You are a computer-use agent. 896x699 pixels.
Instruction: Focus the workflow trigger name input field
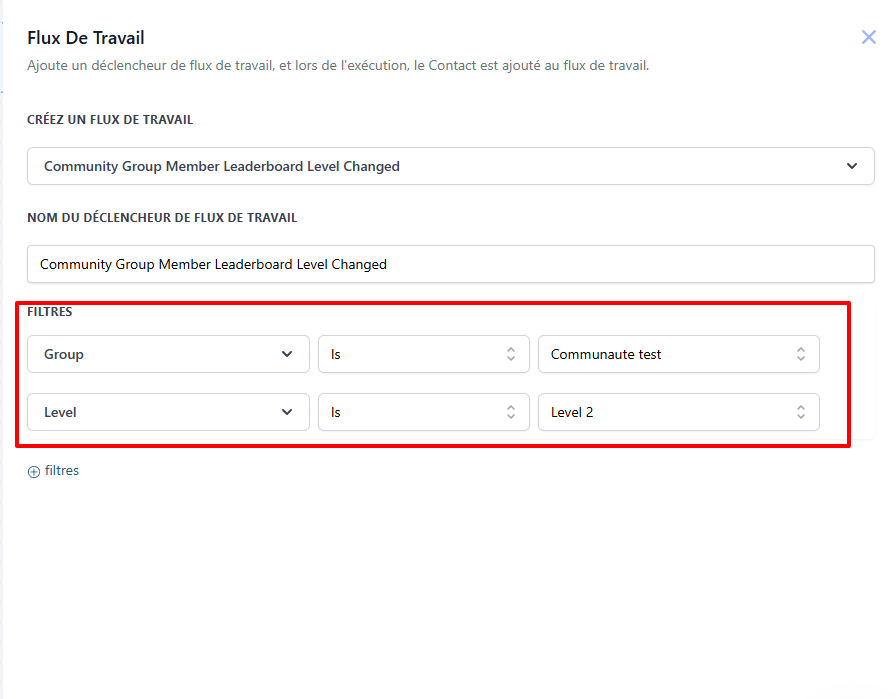[x=451, y=264]
